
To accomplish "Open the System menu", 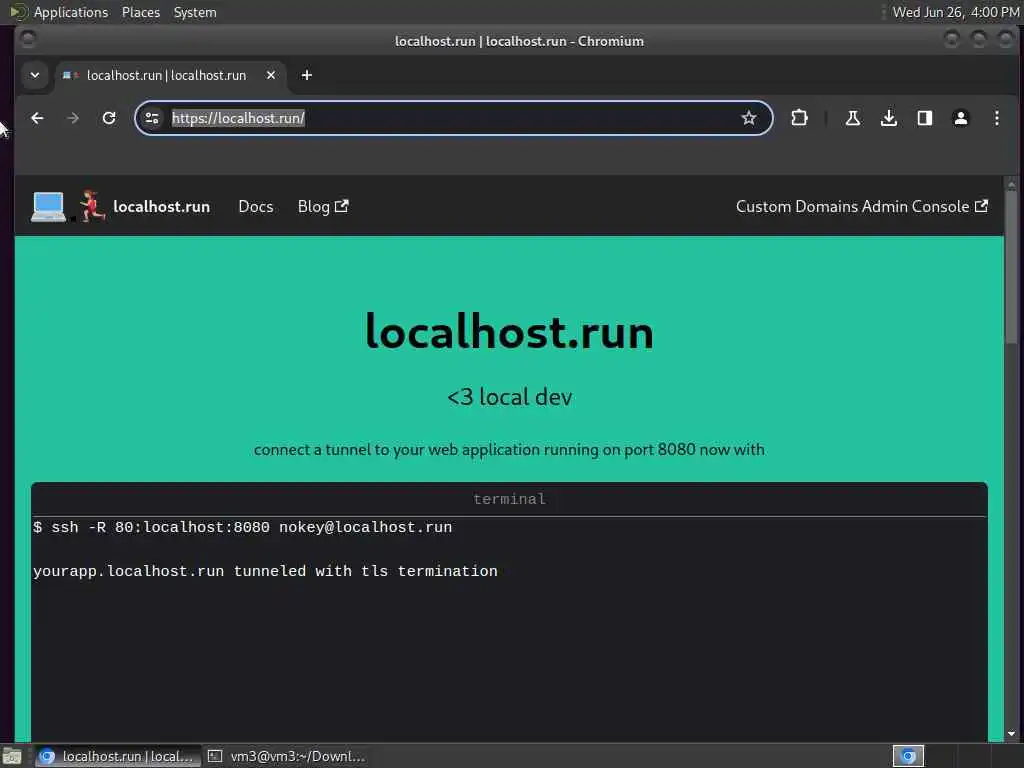I will 195,12.
